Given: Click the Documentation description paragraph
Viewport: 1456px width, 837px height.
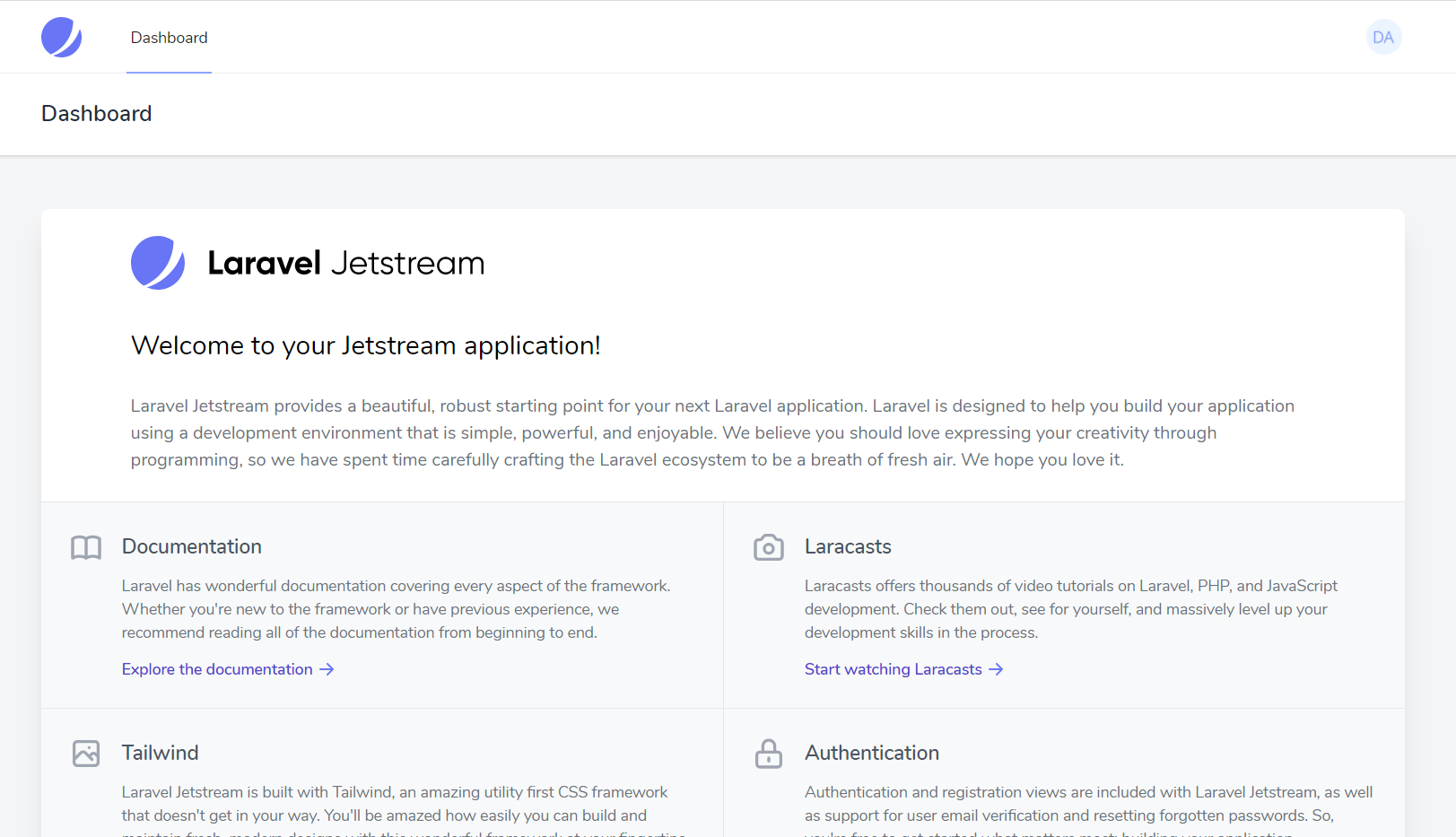Looking at the screenshot, I should (397, 609).
